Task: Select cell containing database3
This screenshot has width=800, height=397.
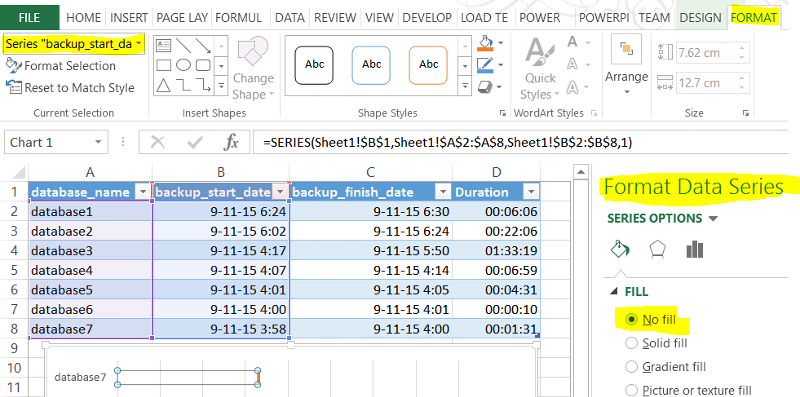Action: coord(90,251)
